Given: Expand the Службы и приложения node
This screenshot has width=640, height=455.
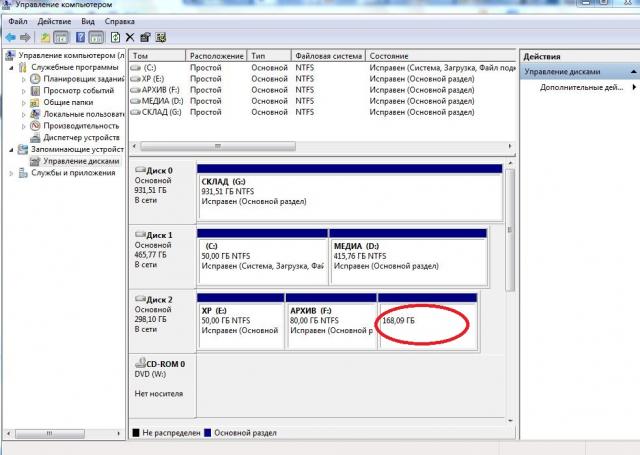Looking at the screenshot, I should pos(11,173).
